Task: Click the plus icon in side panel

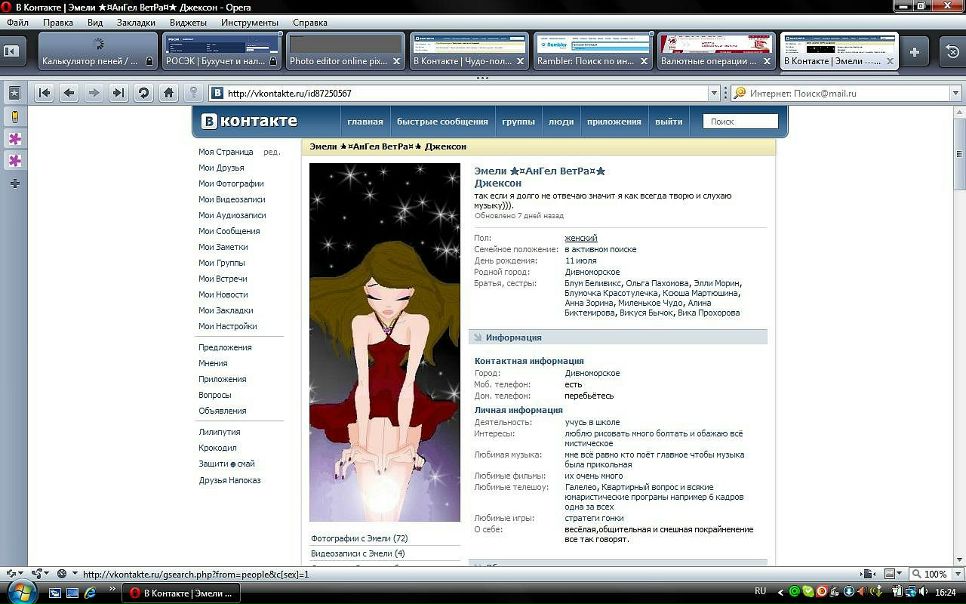Action: pyautogui.click(x=14, y=184)
